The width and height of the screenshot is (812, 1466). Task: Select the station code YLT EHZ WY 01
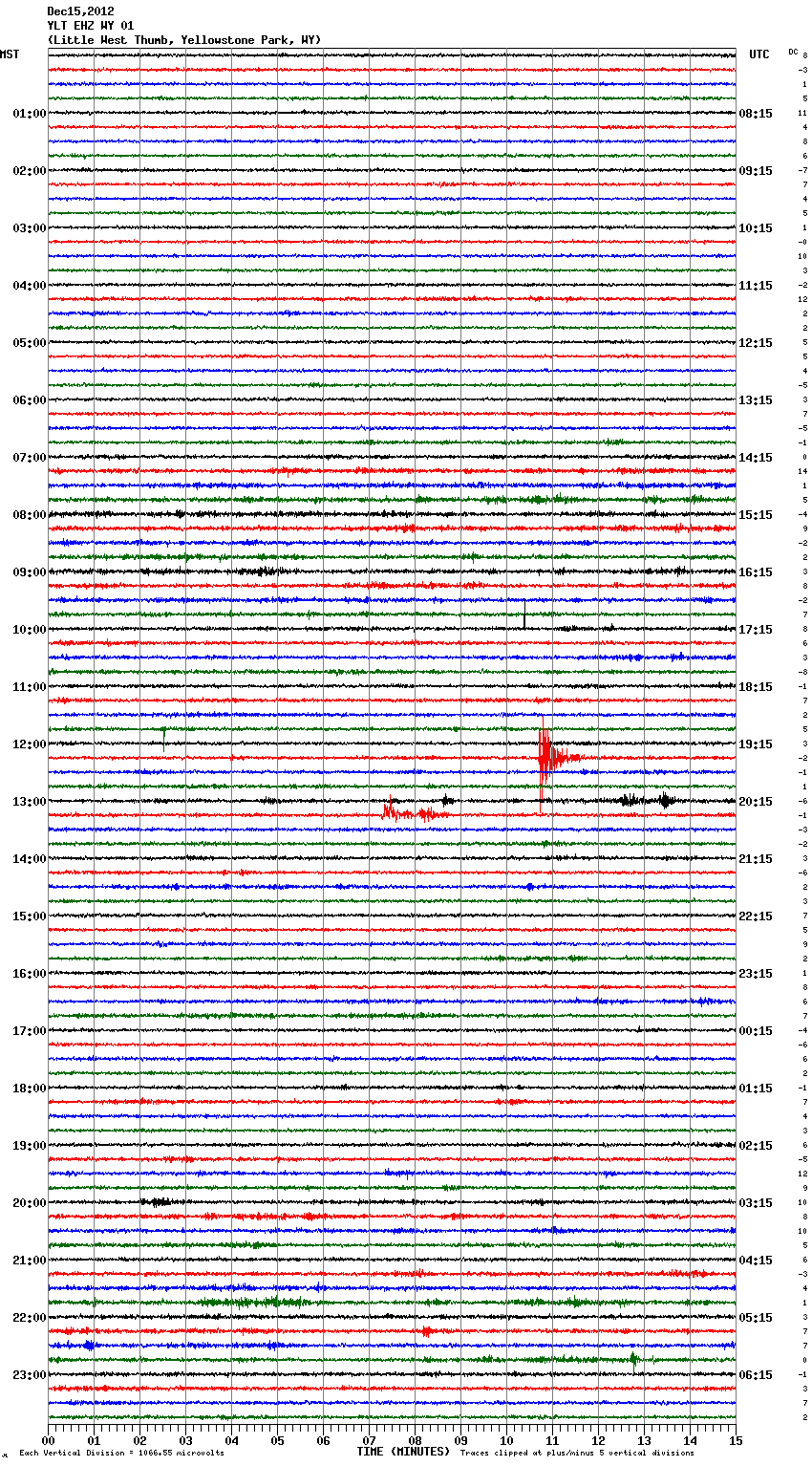[91, 26]
